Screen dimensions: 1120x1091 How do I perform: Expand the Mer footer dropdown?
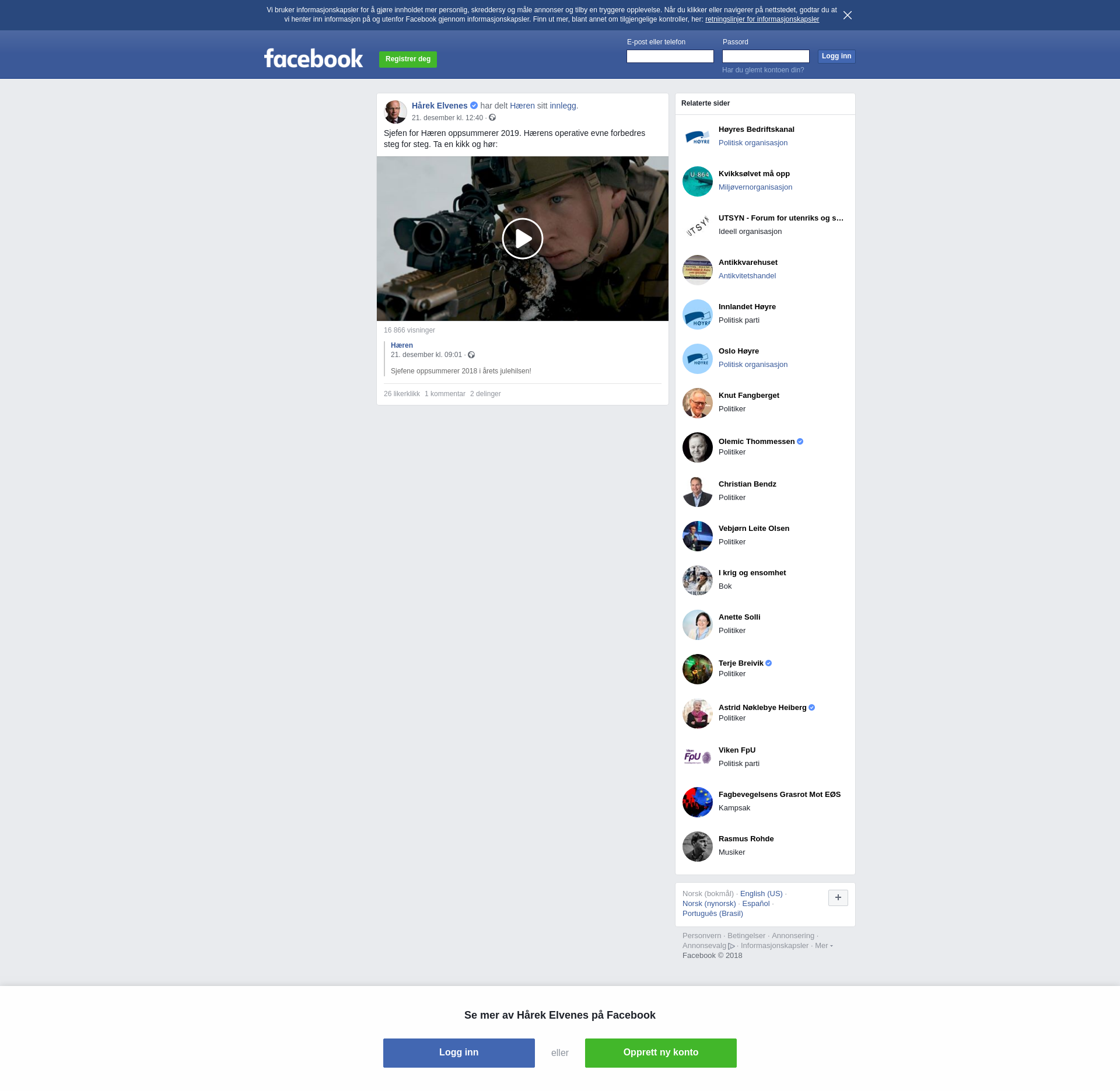point(824,946)
